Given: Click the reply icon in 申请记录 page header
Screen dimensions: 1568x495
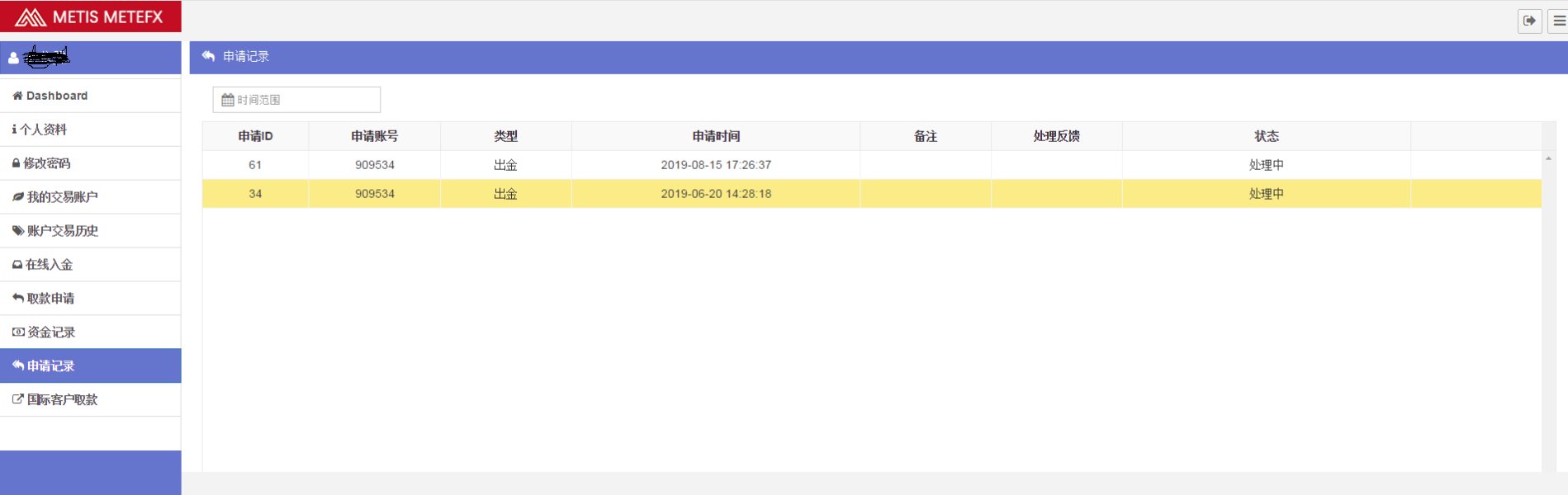Looking at the screenshot, I should [x=208, y=56].
